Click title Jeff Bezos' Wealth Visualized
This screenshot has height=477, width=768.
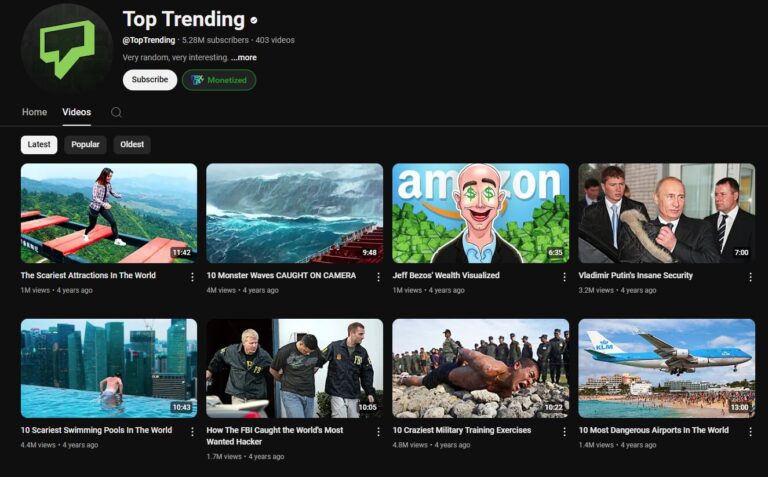(x=446, y=275)
